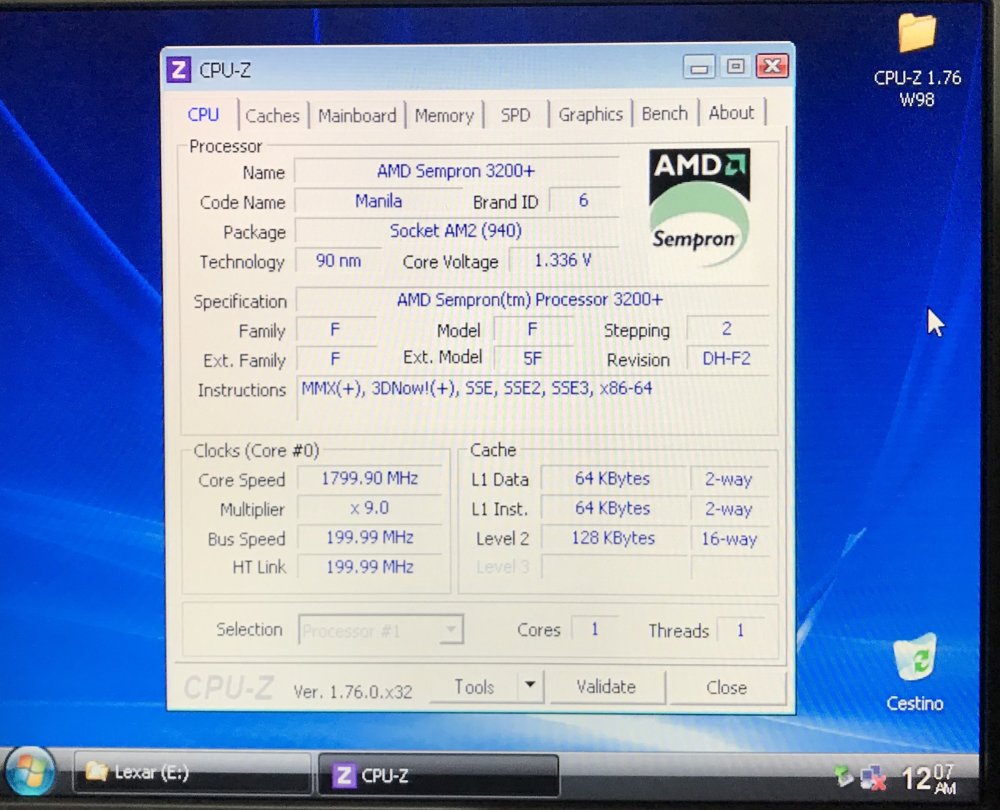This screenshot has height=810, width=1000.
Task: Switch to the Memory tab
Action: (444, 115)
